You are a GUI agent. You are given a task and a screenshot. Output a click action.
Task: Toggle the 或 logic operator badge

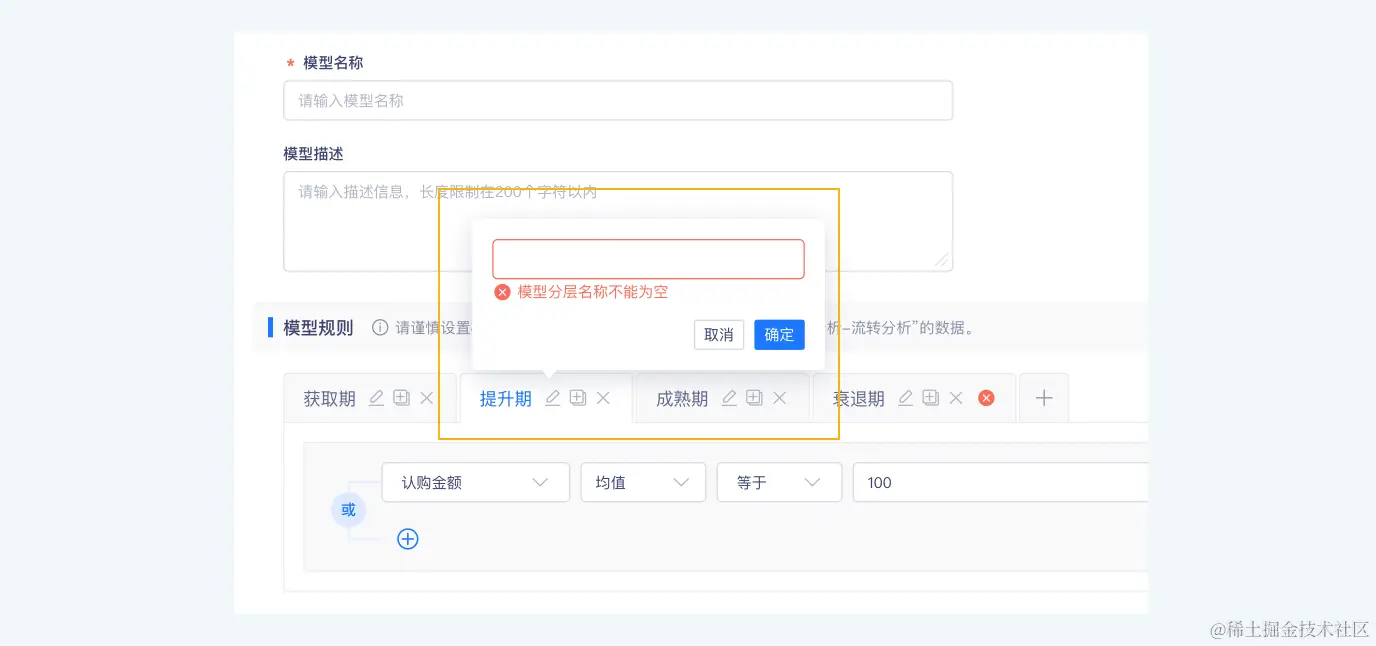(x=348, y=510)
